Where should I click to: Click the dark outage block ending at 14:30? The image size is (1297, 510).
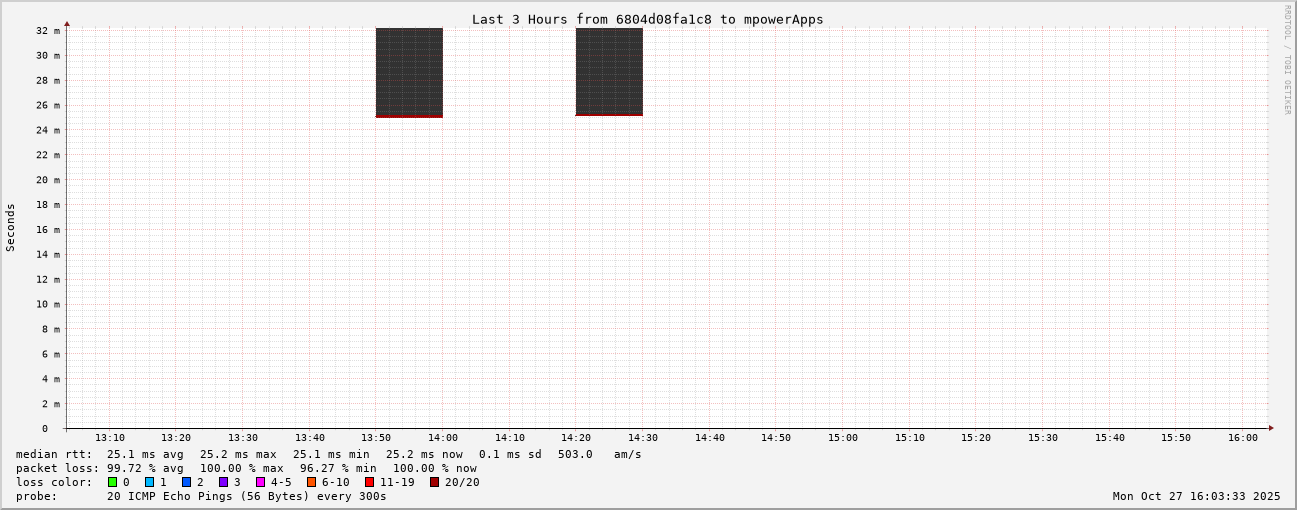(x=609, y=71)
